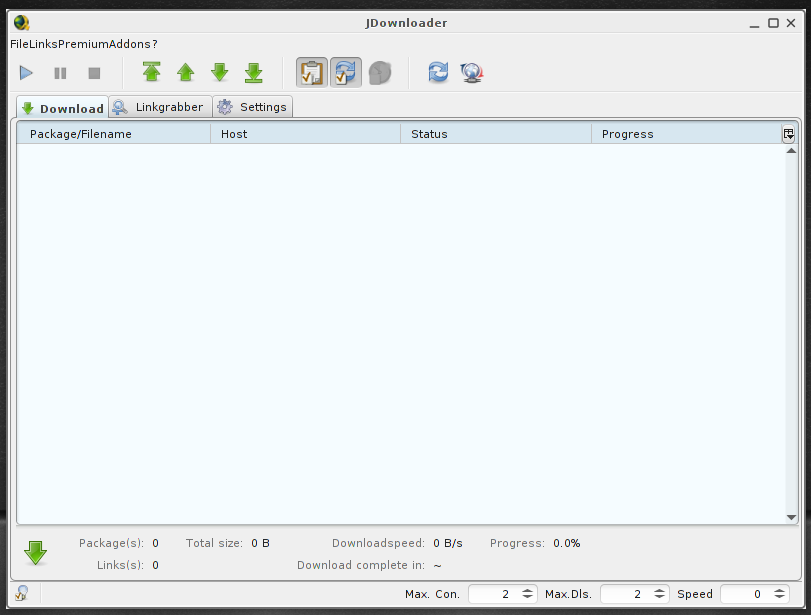Open the File menu
The height and width of the screenshot is (615, 811).
(x=19, y=44)
